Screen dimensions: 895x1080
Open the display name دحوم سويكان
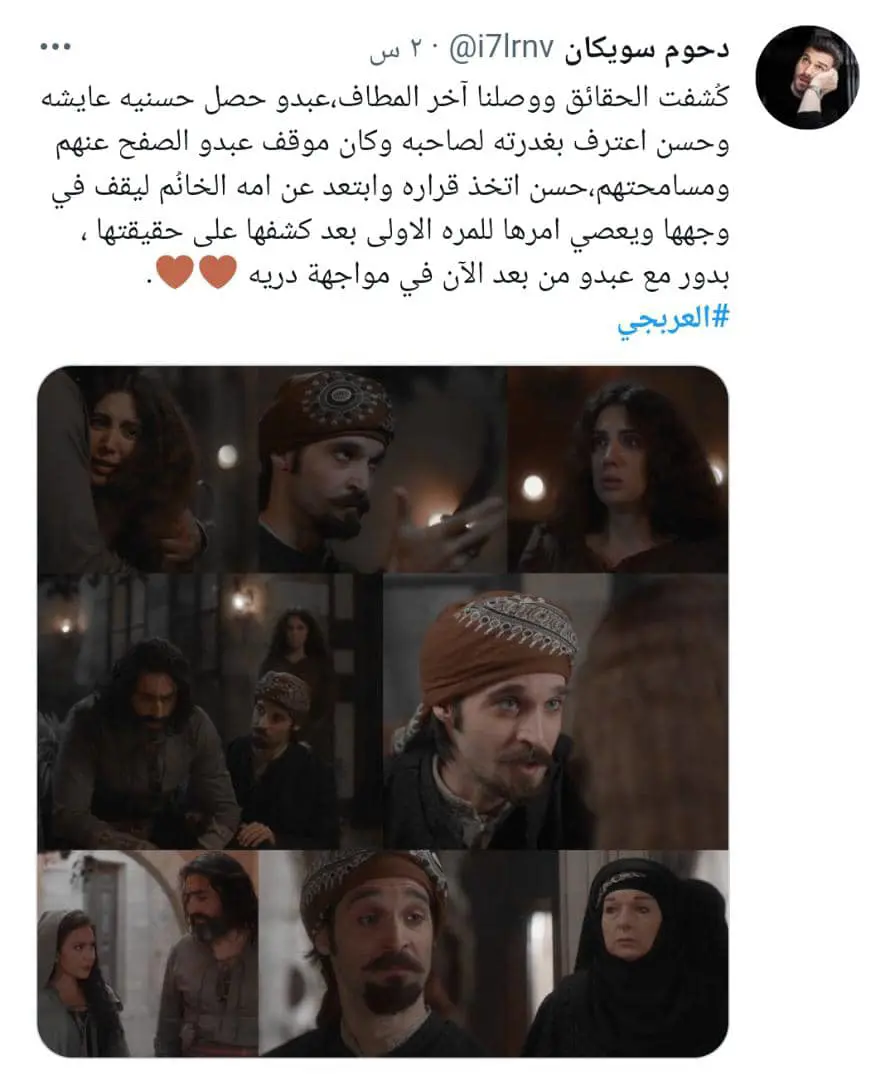pyautogui.click(x=646, y=50)
